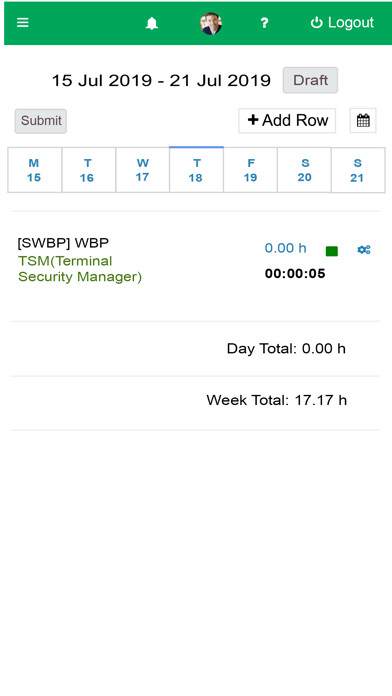Open the hamburger navigation menu
The height and width of the screenshot is (696, 392).
pyautogui.click(x=23, y=23)
